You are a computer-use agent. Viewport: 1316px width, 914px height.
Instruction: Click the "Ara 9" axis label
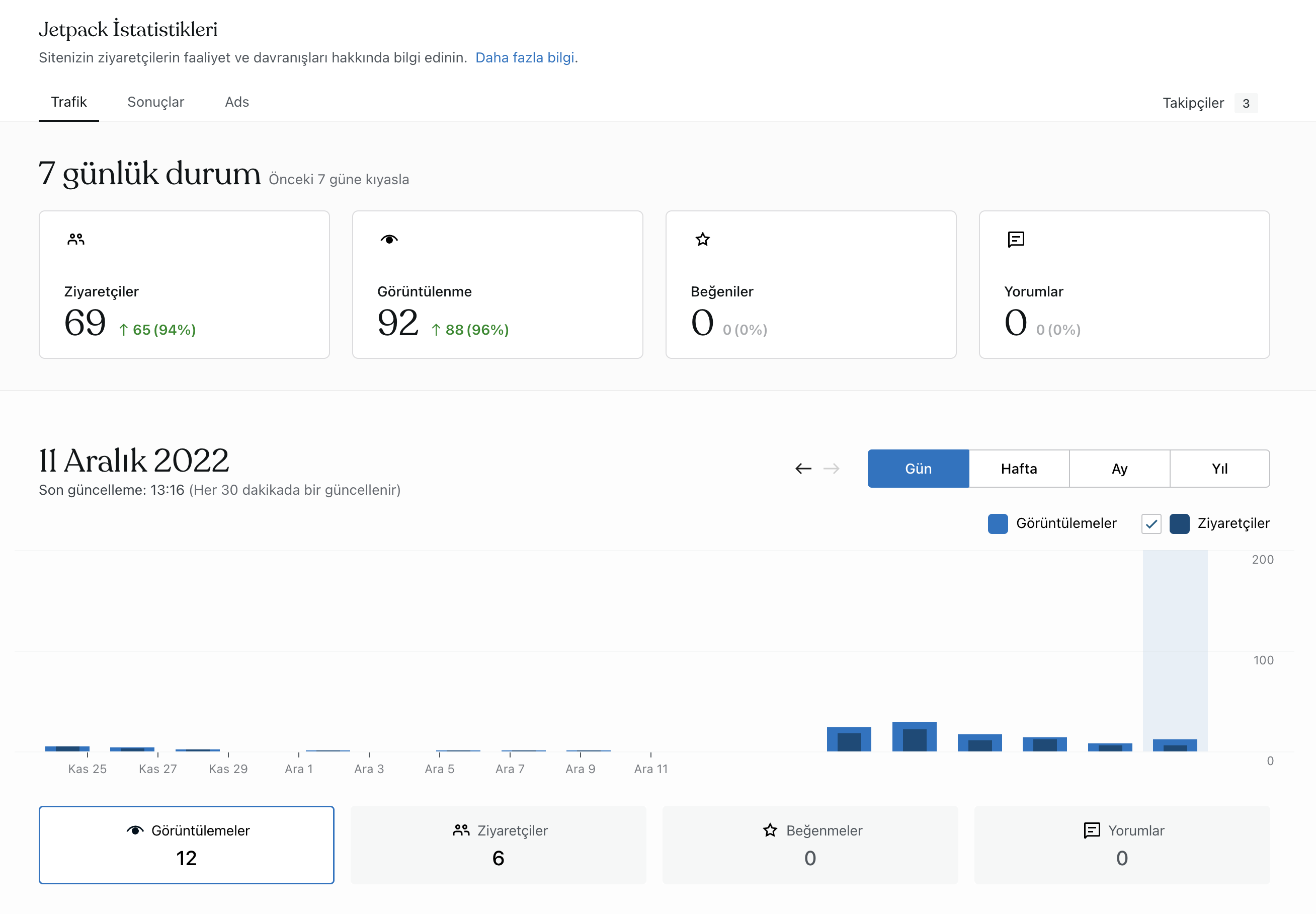581,769
